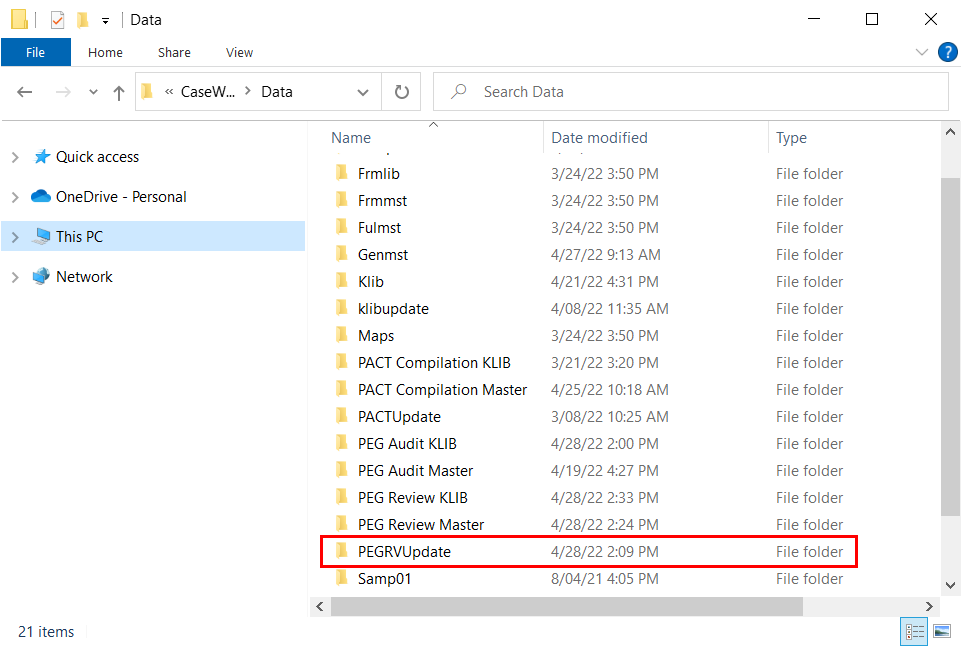Open Help with the question mark icon
This screenshot has width=962, height=647.
coord(947,52)
